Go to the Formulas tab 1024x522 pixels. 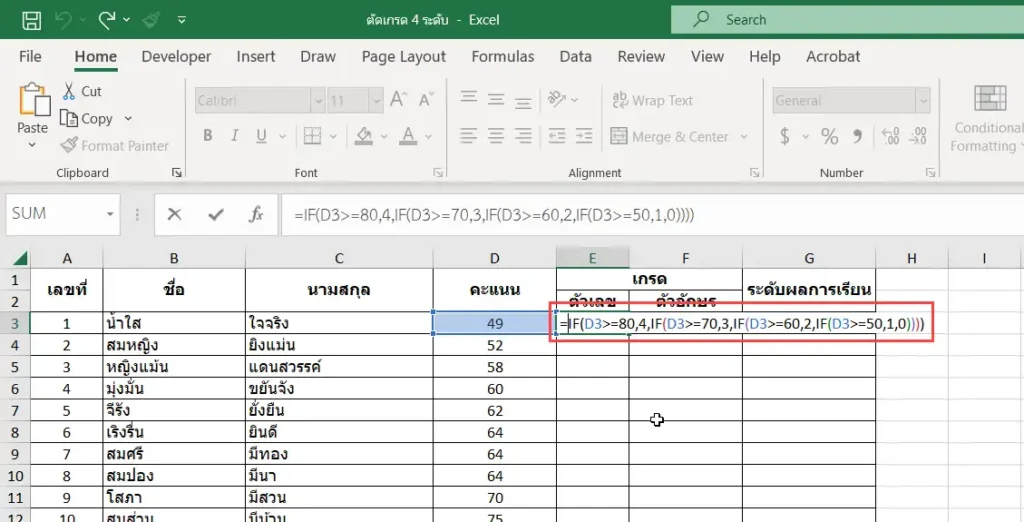pyautogui.click(x=503, y=57)
